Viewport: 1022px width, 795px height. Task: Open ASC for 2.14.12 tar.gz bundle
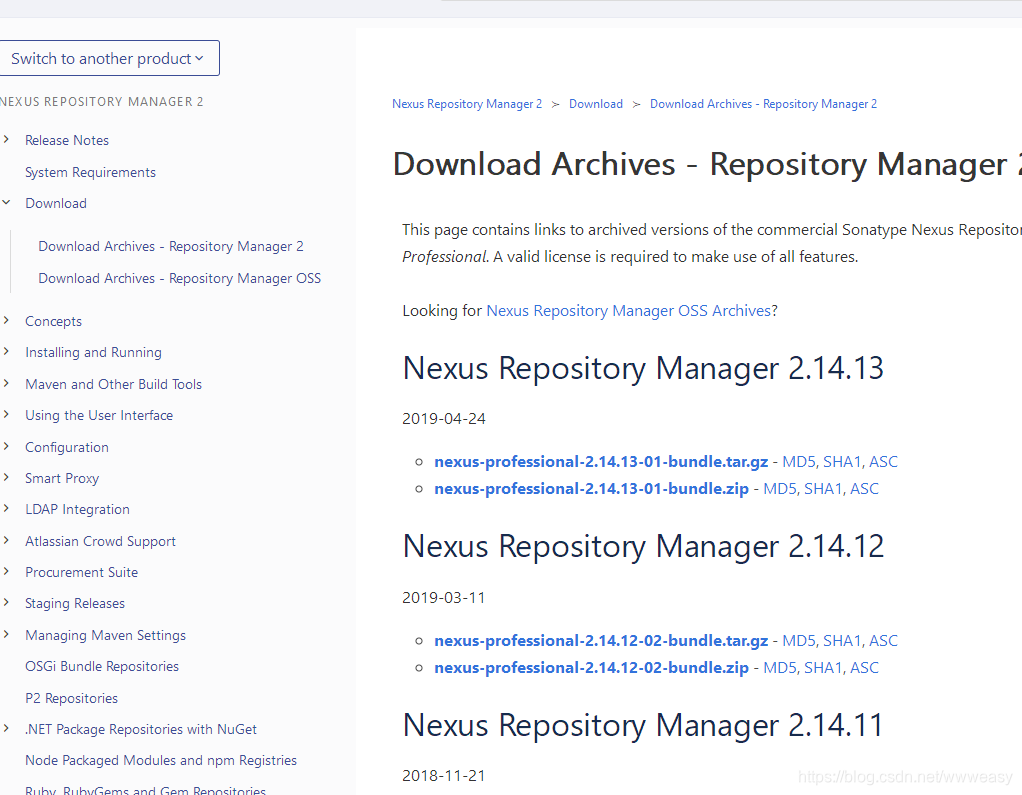point(883,641)
